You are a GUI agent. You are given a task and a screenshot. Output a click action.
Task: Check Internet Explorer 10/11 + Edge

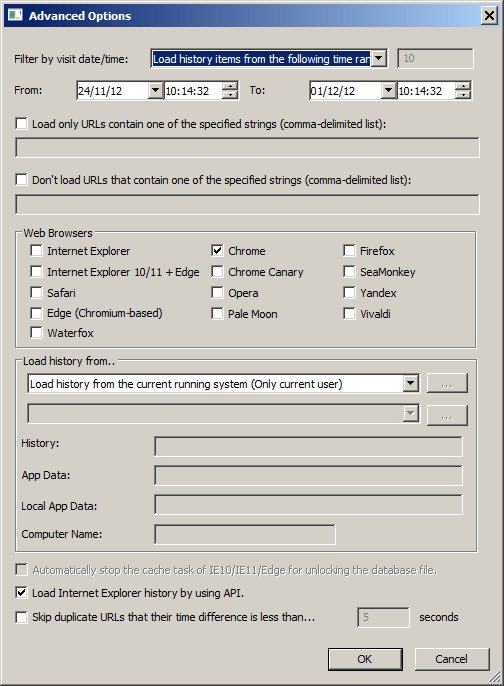[36, 272]
